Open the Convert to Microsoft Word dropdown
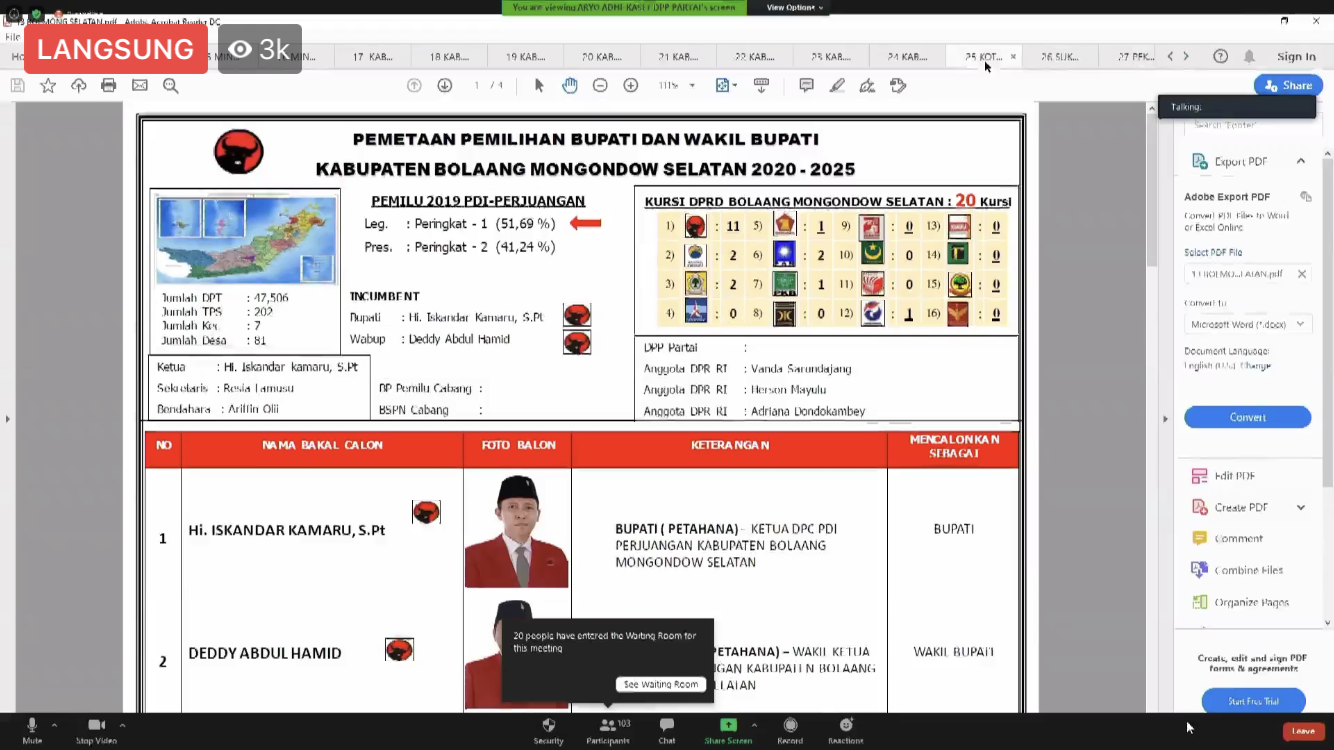Screen dimensions: 1334x750 (x=1247, y=324)
